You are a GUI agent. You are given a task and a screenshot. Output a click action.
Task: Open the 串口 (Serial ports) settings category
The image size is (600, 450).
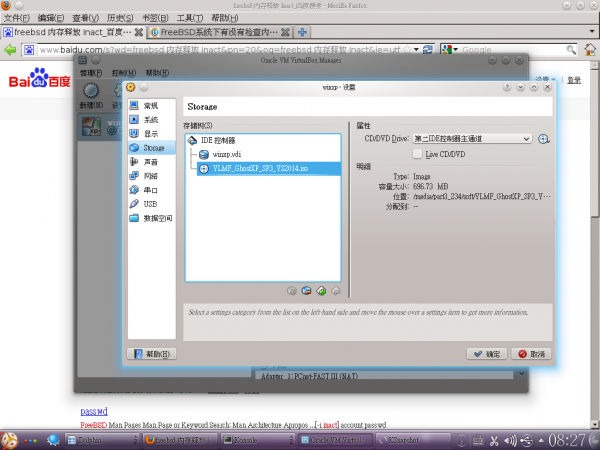[152, 190]
